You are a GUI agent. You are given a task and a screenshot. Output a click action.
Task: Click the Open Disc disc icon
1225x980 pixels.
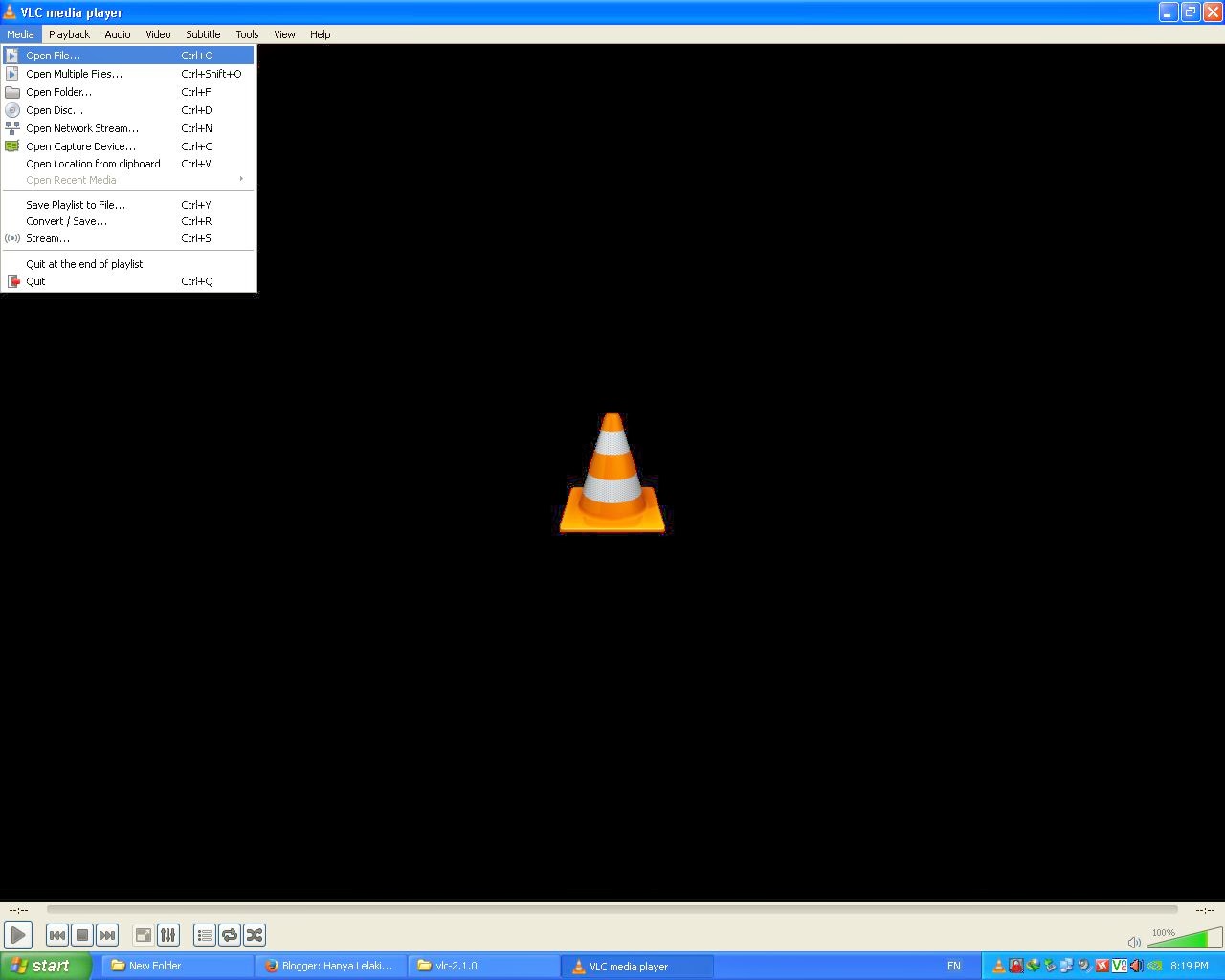click(12, 110)
